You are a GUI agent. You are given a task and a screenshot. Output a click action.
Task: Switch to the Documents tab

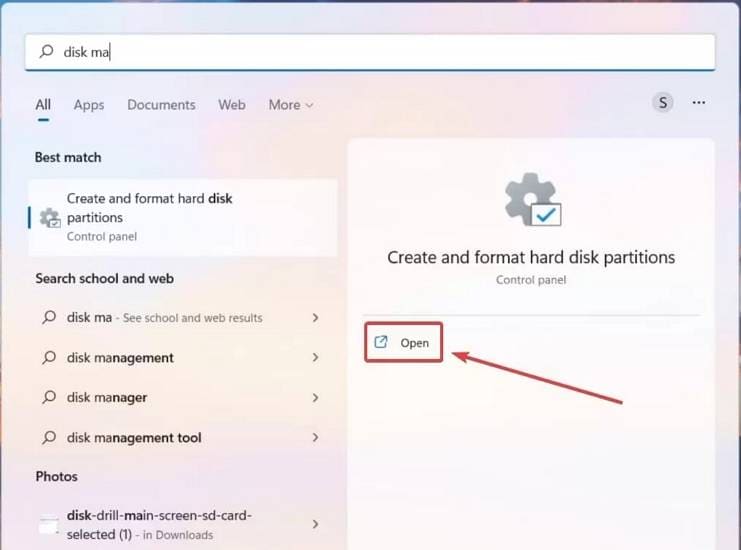pyautogui.click(x=161, y=104)
